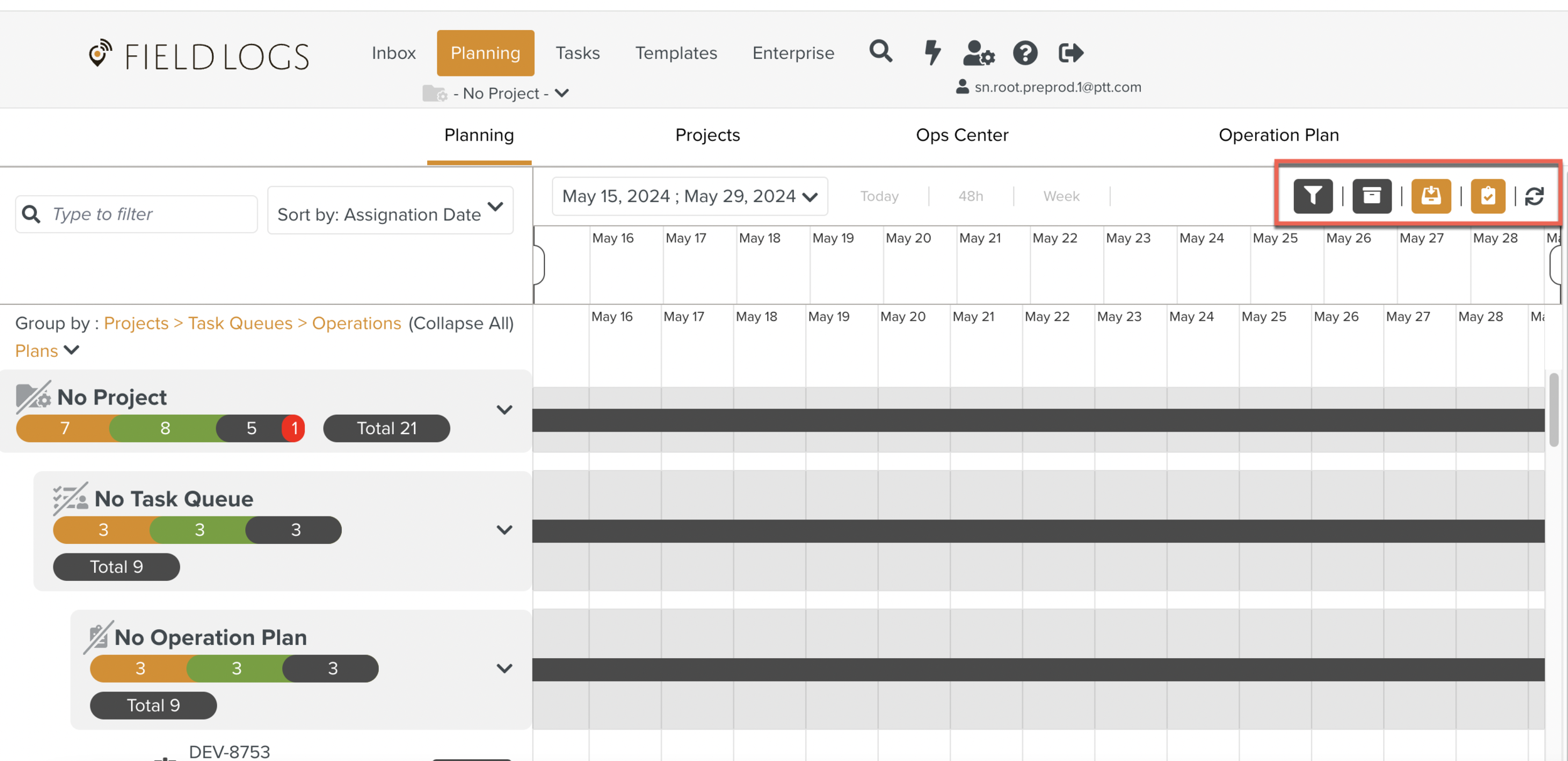Toggle the orange inbox download button
Viewport: 1568px width, 761px height.
coord(1431,196)
